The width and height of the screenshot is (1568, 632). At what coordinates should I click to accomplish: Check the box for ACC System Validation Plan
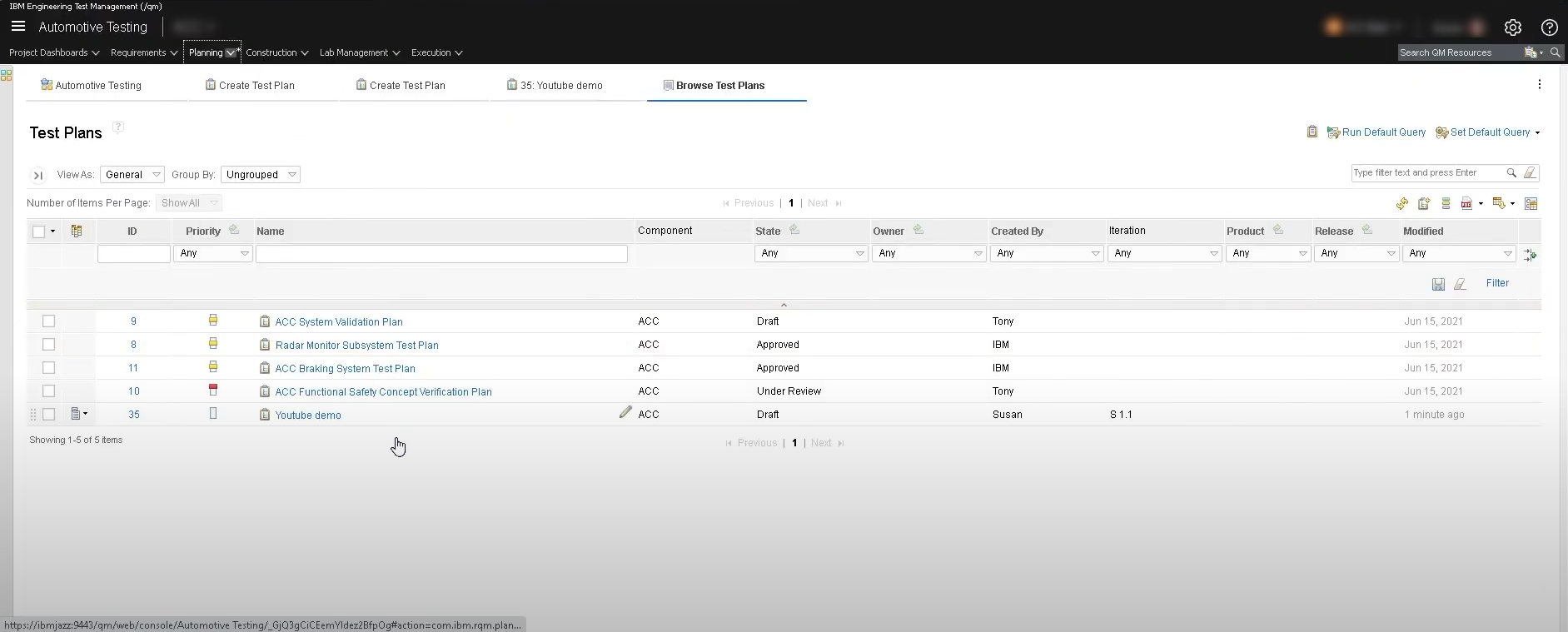pyautogui.click(x=48, y=321)
